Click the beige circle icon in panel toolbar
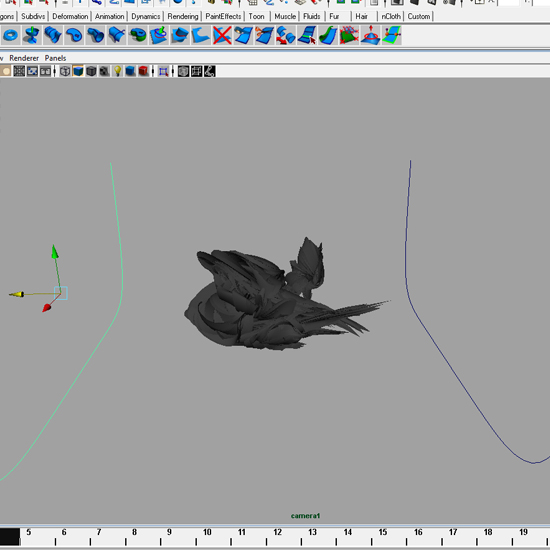550x550 pixels. pyautogui.click(x=6, y=71)
